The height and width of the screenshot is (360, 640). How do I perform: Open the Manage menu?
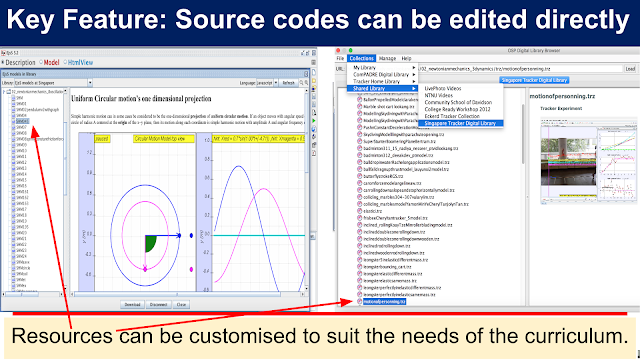(387, 58)
